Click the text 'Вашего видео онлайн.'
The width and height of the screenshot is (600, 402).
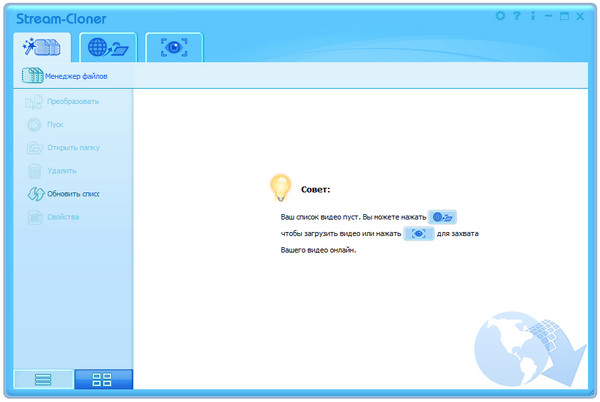pos(318,250)
